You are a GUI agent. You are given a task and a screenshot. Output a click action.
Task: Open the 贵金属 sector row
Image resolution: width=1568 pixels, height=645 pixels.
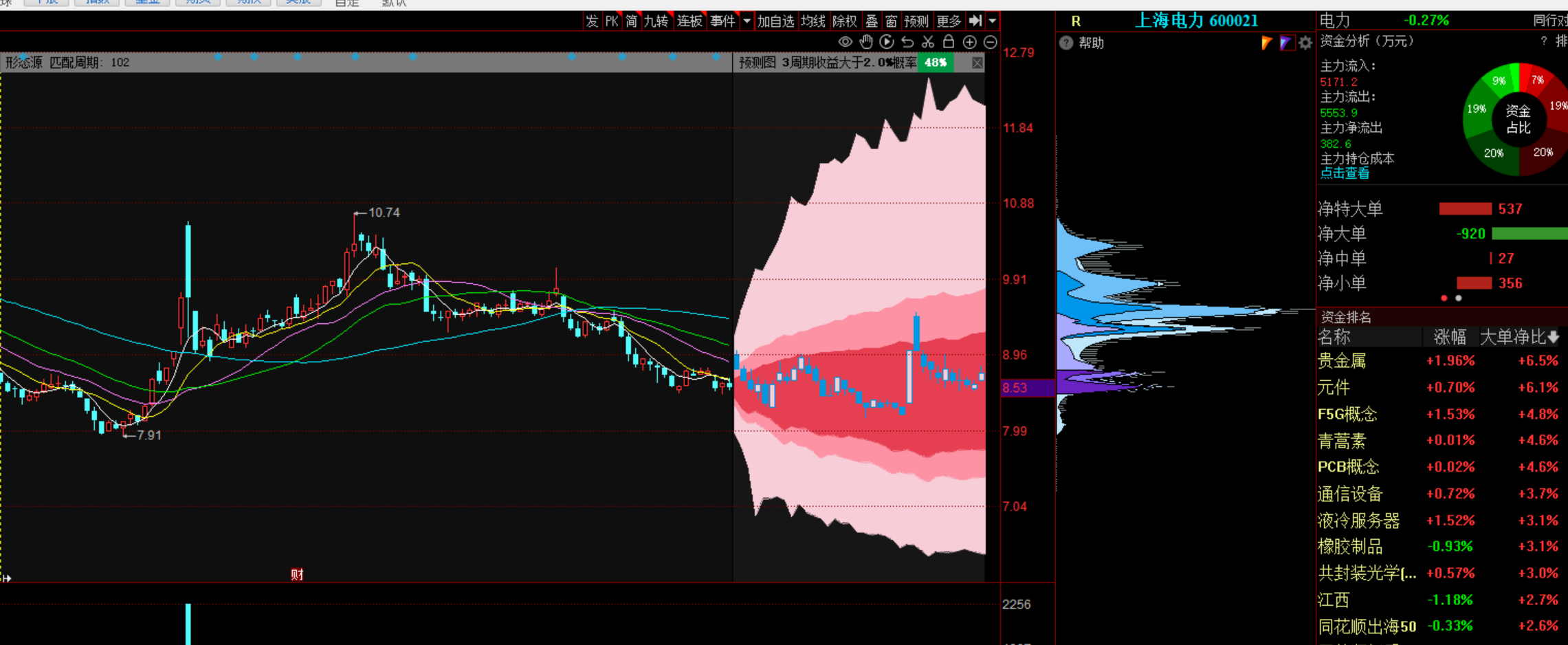pyautogui.click(x=1442, y=361)
